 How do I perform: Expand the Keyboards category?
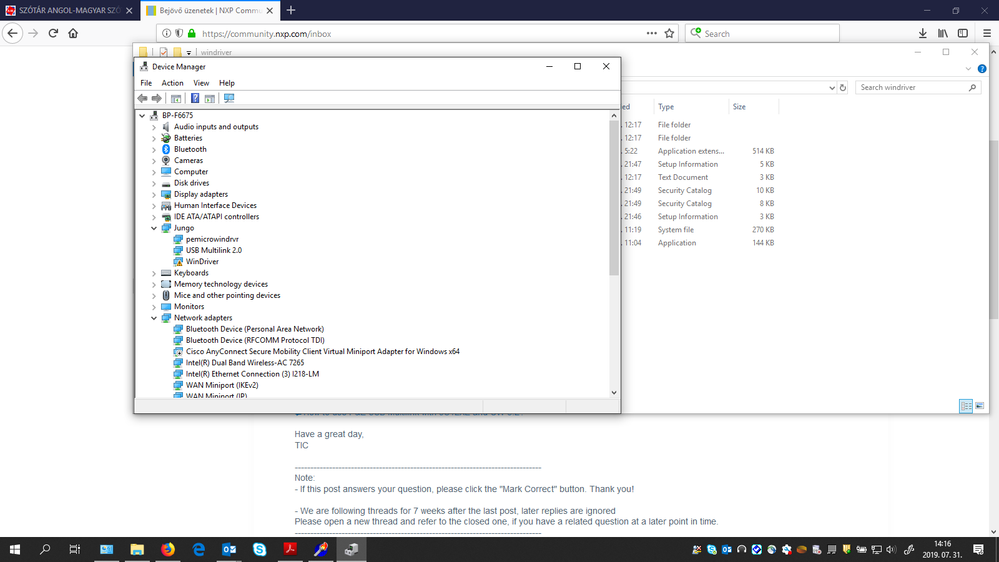154,273
